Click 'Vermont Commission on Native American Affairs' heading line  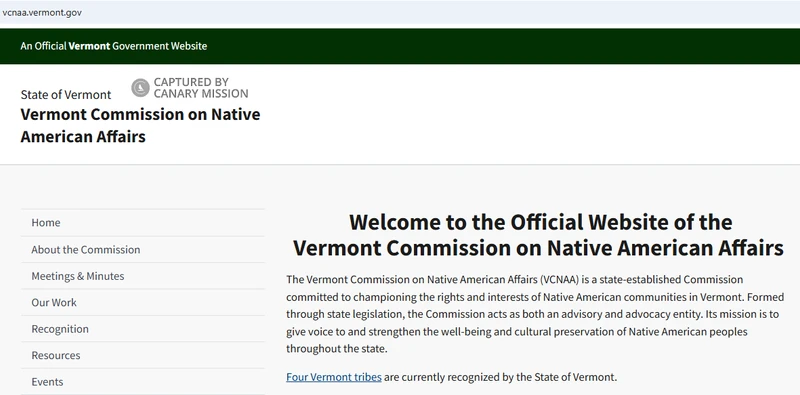pos(538,248)
